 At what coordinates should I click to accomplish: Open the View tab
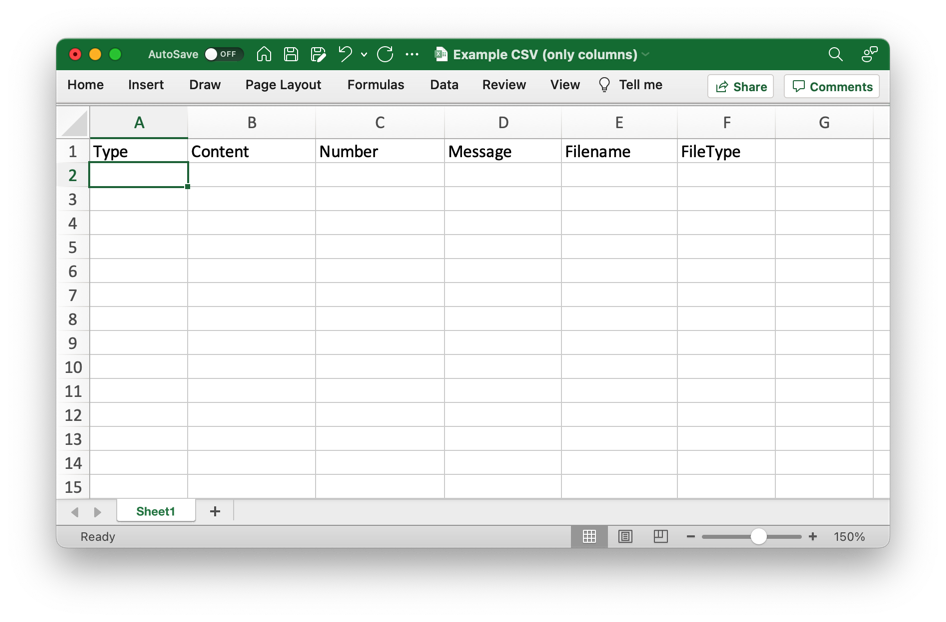click(565, 85)
